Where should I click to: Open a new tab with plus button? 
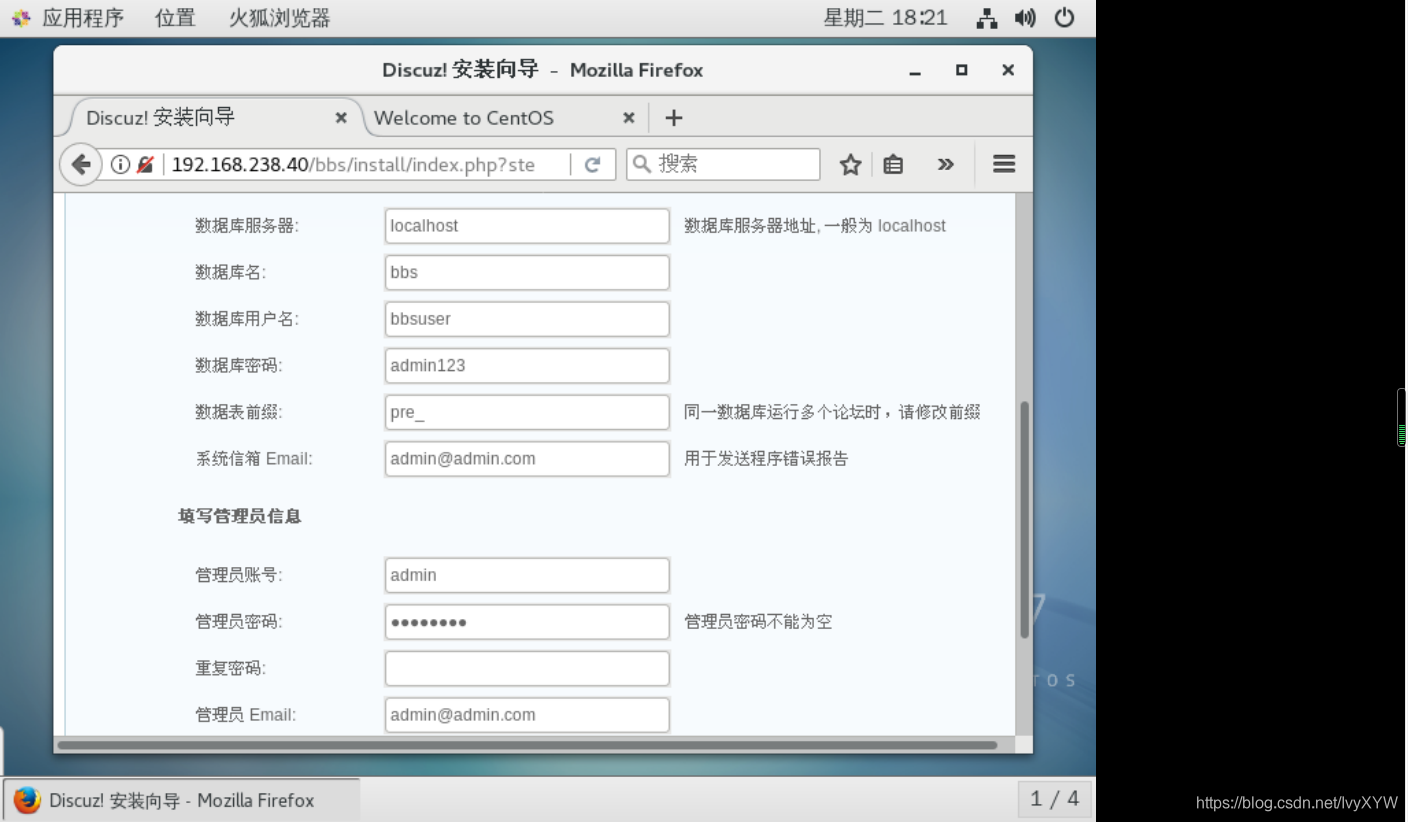[x=674, y=117]
